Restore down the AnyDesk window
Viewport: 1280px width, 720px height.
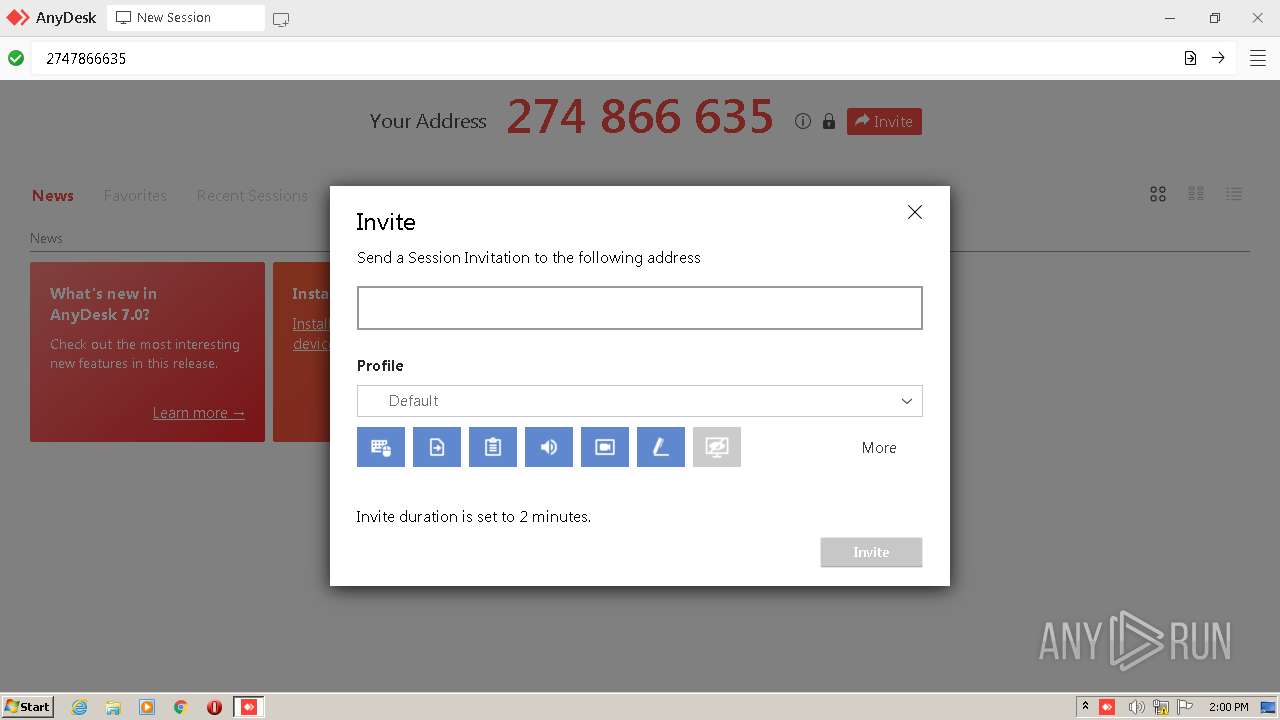(x=1215, y=18)
